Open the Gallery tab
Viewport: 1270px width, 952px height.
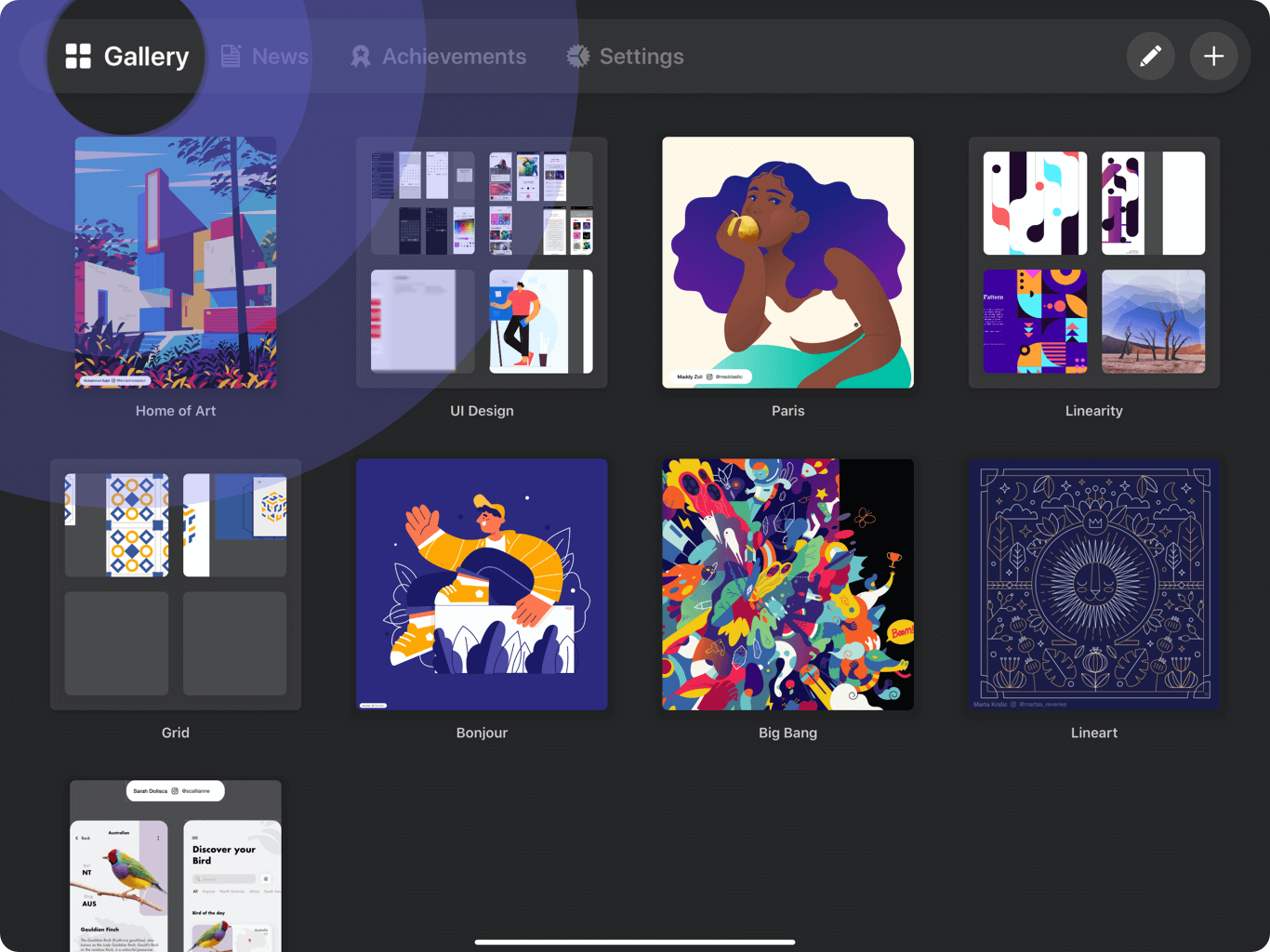127,57
